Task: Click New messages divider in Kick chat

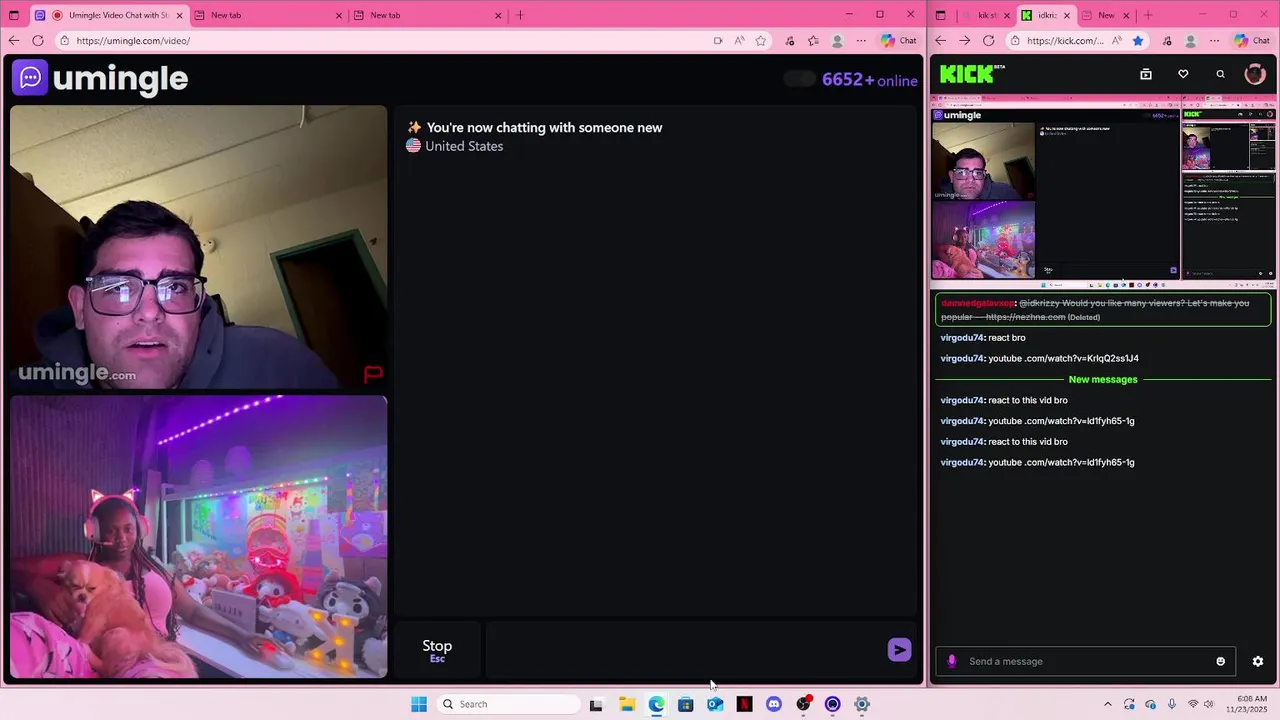Action: [1103, 379]
